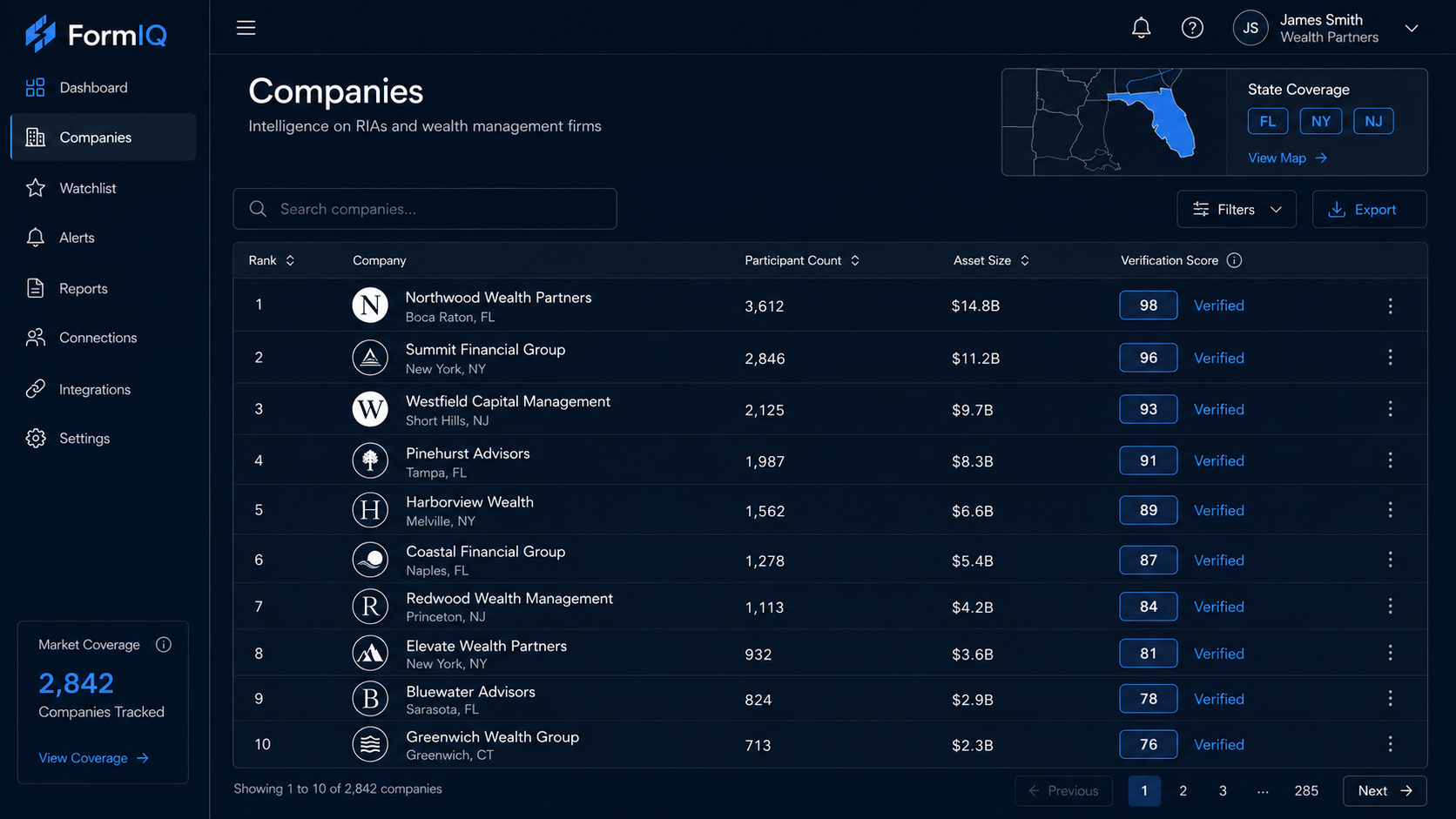The height and width of the screenshot is (819, 1456).
Task: Click the Pinehurst Advisors tree logo
Action: point(370,460)
